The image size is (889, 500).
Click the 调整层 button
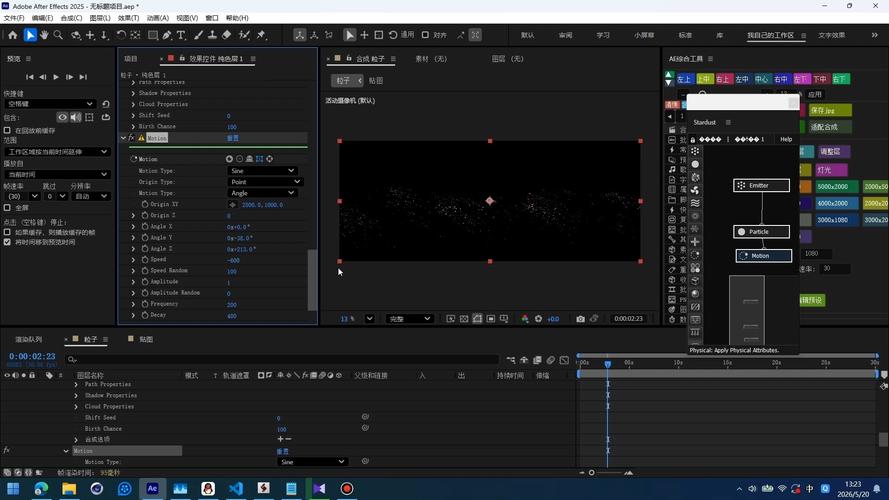point(833,151)
